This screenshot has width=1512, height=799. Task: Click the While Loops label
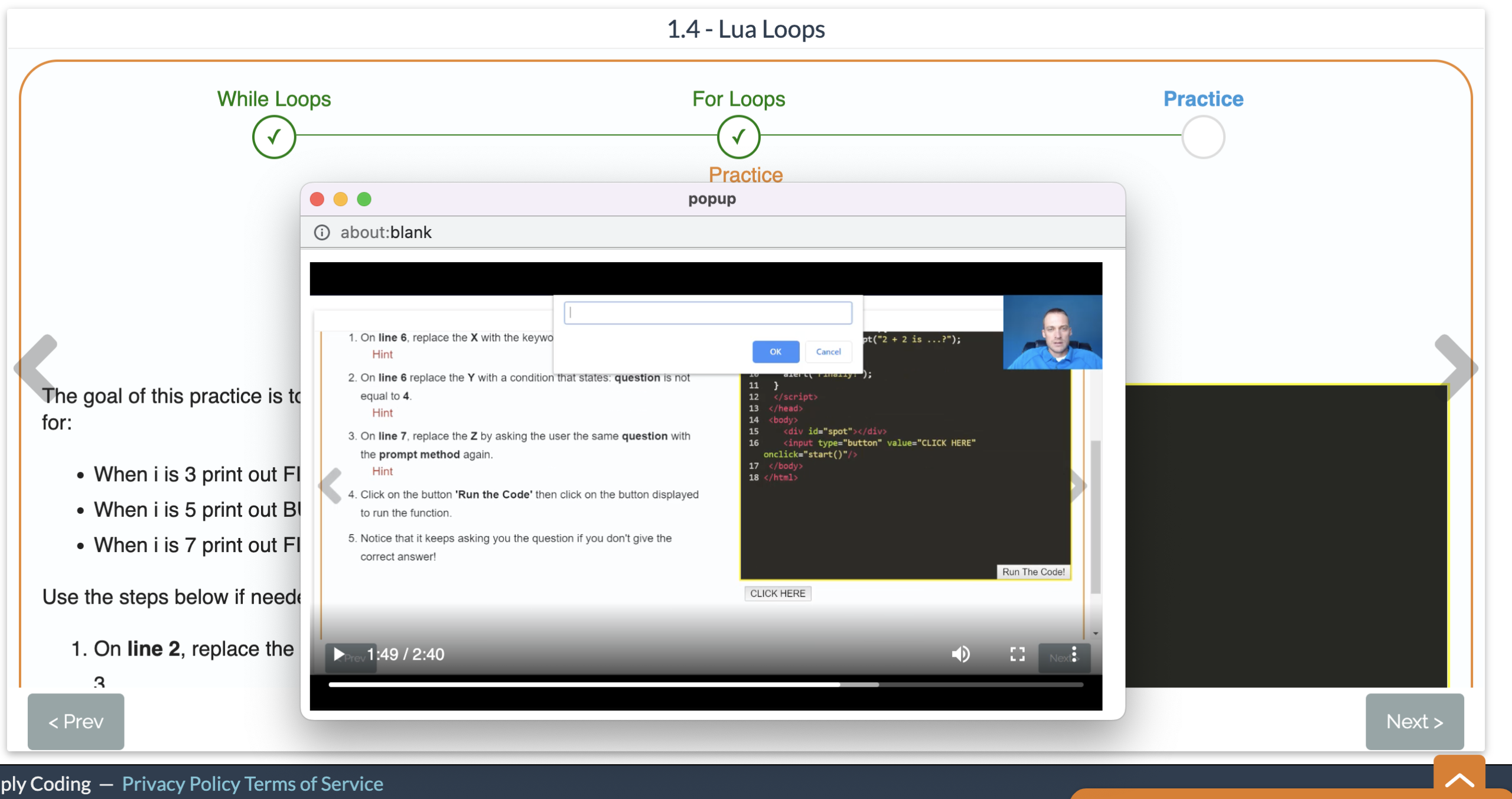[x=274, y=99]
